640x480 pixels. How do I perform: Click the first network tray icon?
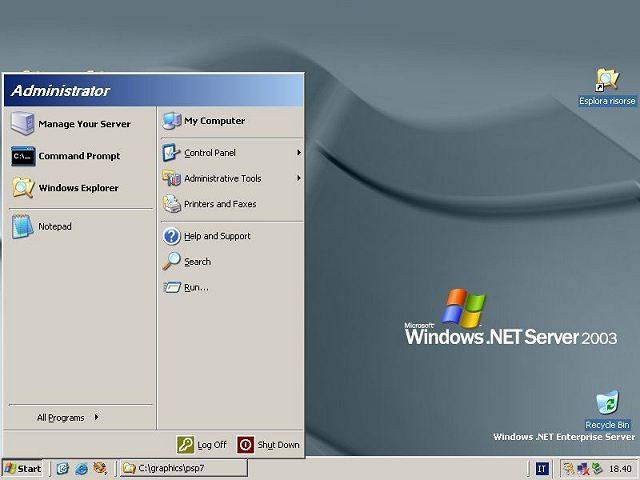tap(569, 469)
